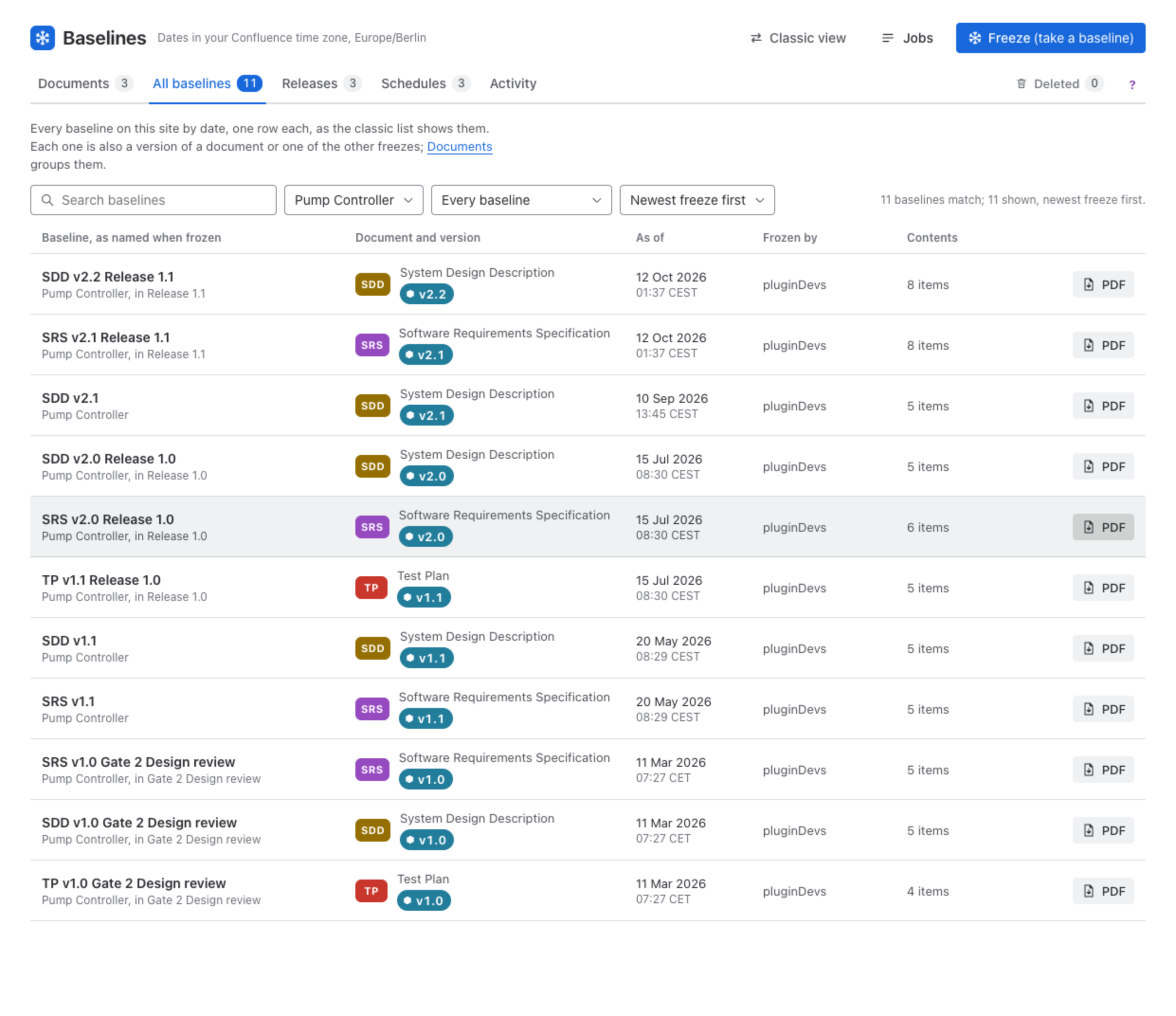This screenshot has width=1176, height=1016.
Task: Click the TP badge for TP v1.1 Release 1.0
Action: pos(371,588)
